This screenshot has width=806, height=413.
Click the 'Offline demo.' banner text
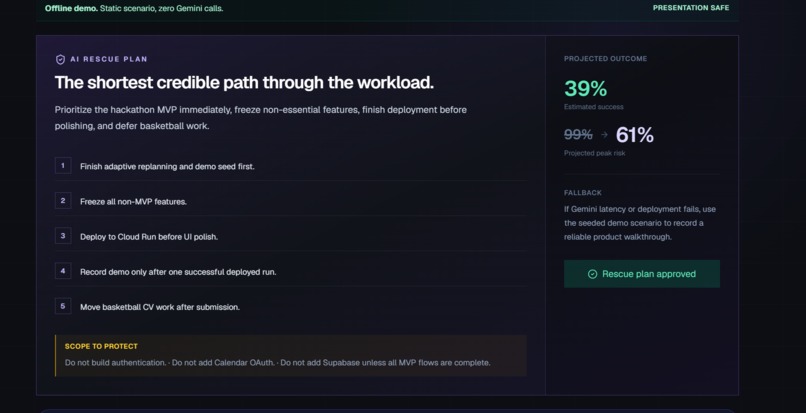click(71, 8)
